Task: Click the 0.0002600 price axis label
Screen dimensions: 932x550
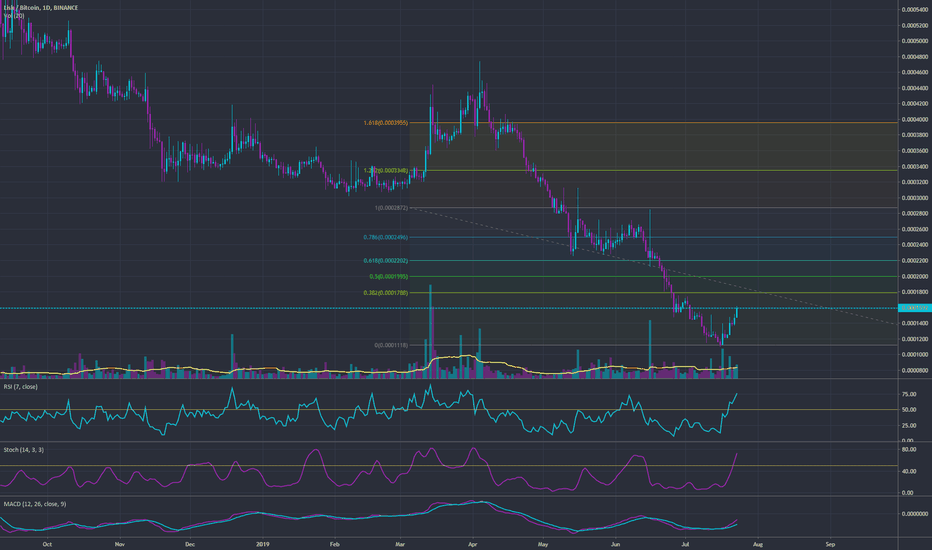Action: (915, 230)
